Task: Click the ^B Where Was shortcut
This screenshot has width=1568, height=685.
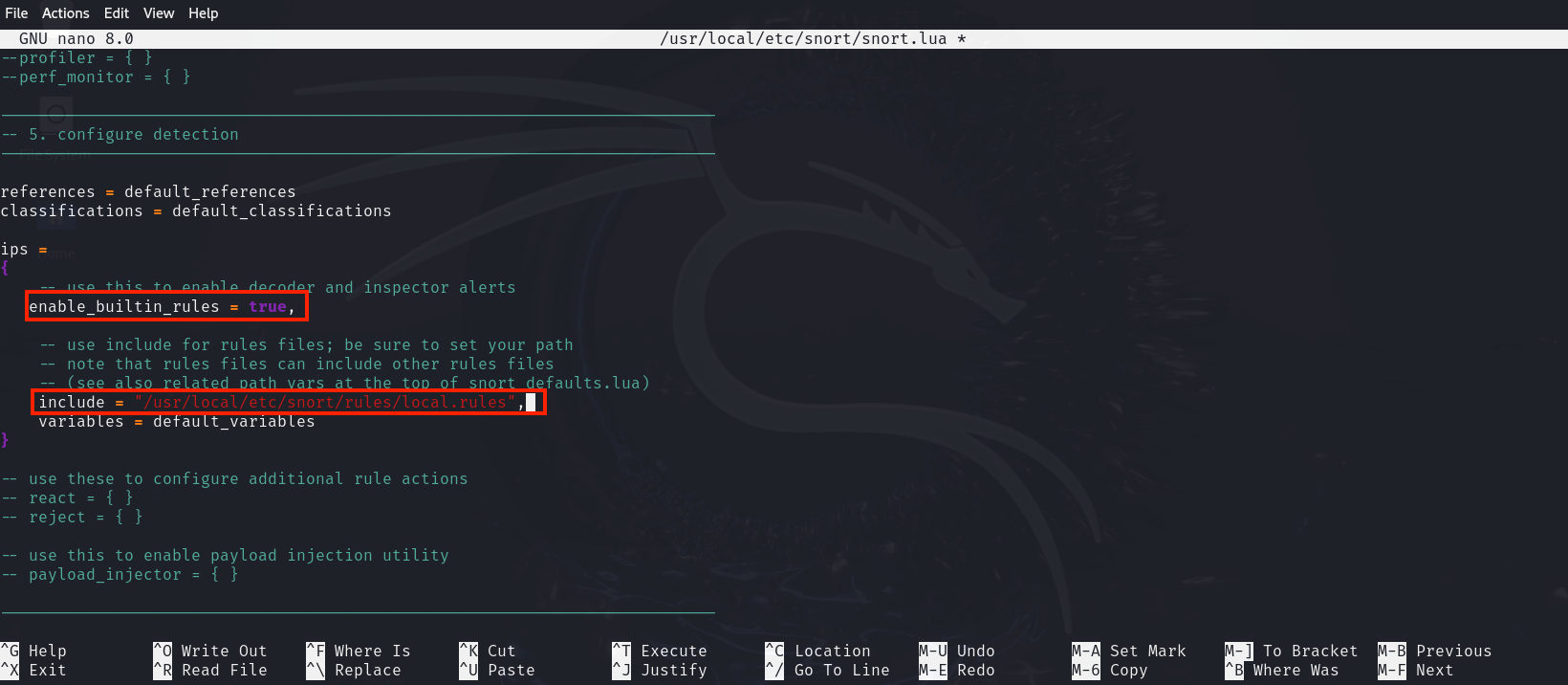Action: 1282,670
